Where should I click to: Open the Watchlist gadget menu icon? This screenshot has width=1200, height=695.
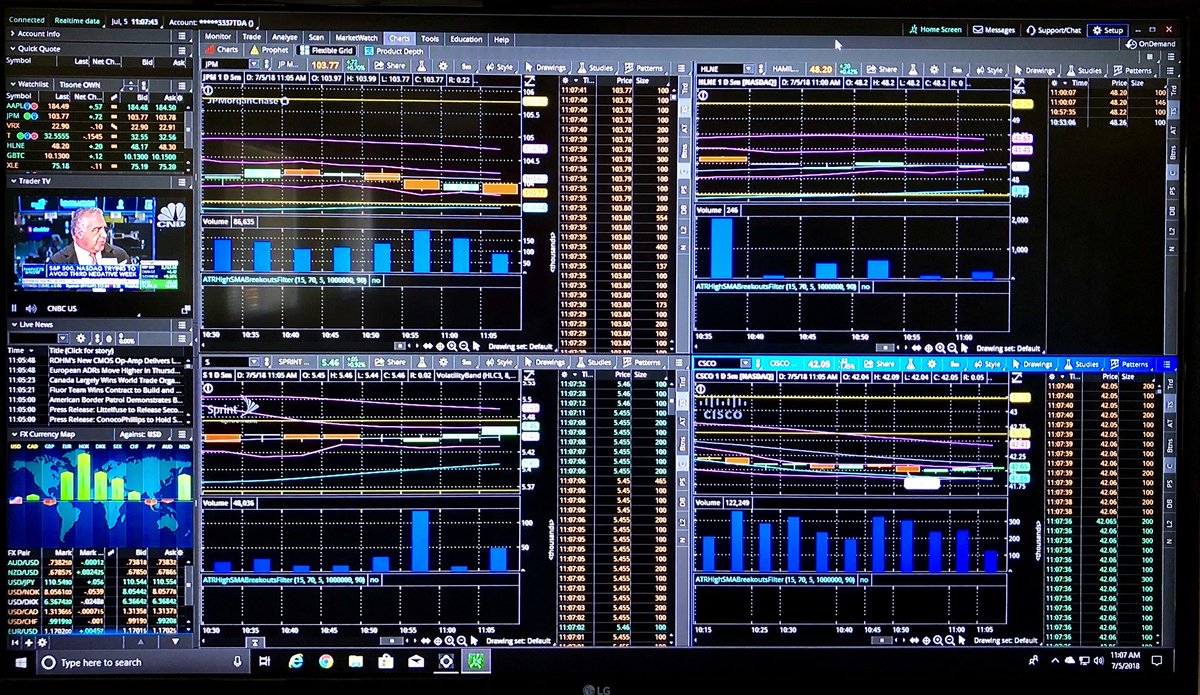tap(182, 84)
